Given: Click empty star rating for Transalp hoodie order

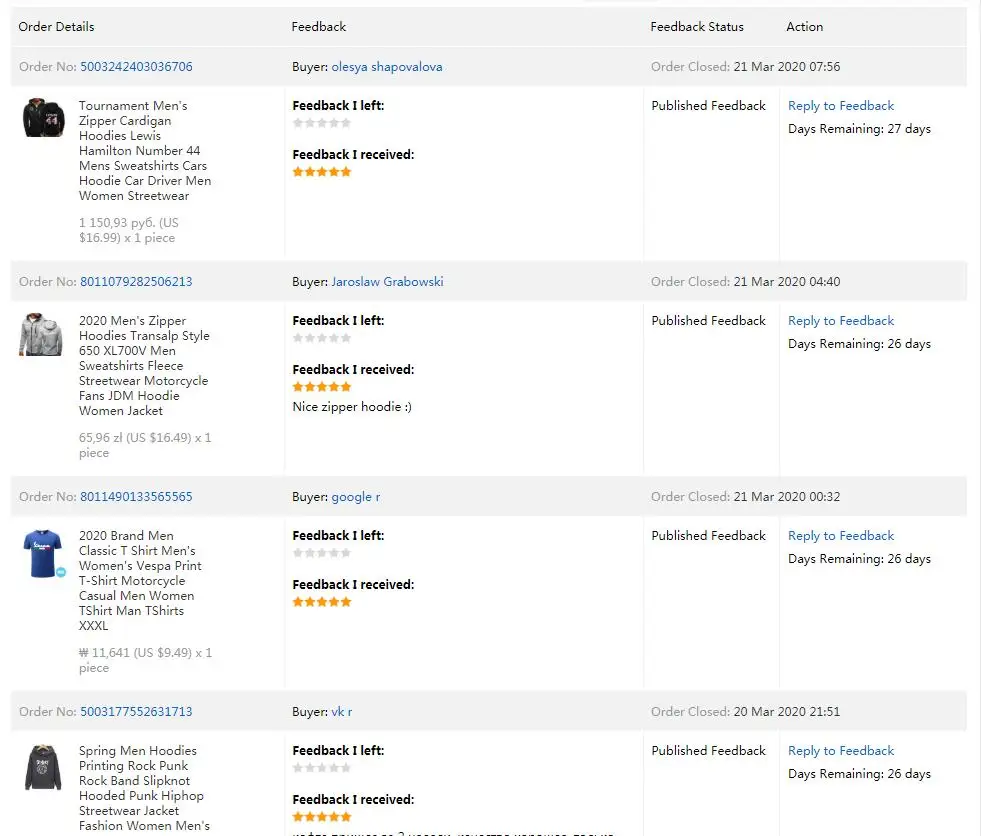Looking at the screenshot, I should pos(322,338).
